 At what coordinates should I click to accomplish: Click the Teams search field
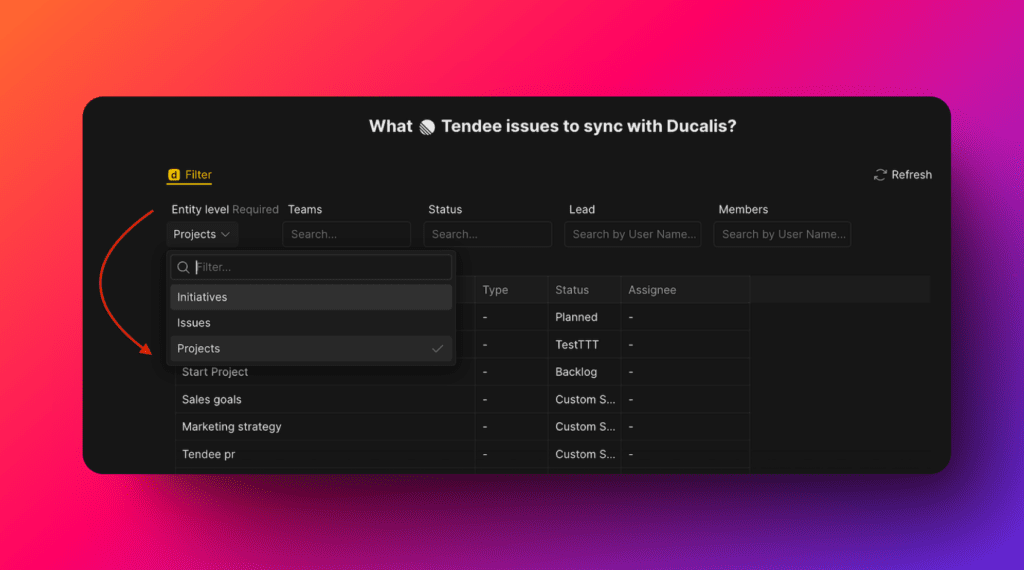click(x=346, y=234)
